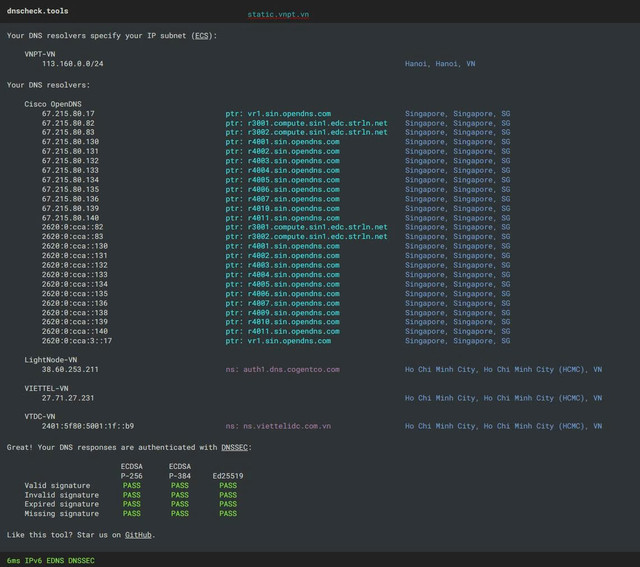640x567 pixels.
Task: Click the Missing signature row label
Action: click(x=62, y=514)
